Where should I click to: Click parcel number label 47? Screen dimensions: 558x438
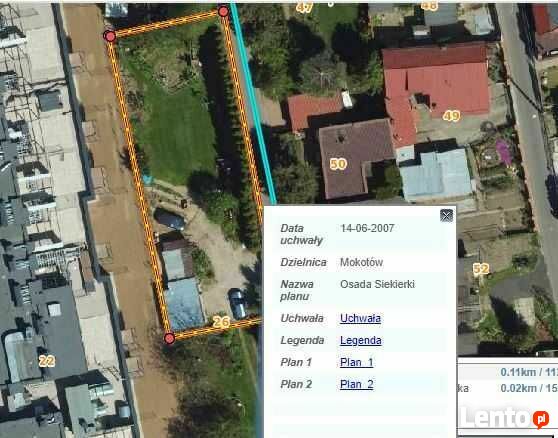point(304,7)
